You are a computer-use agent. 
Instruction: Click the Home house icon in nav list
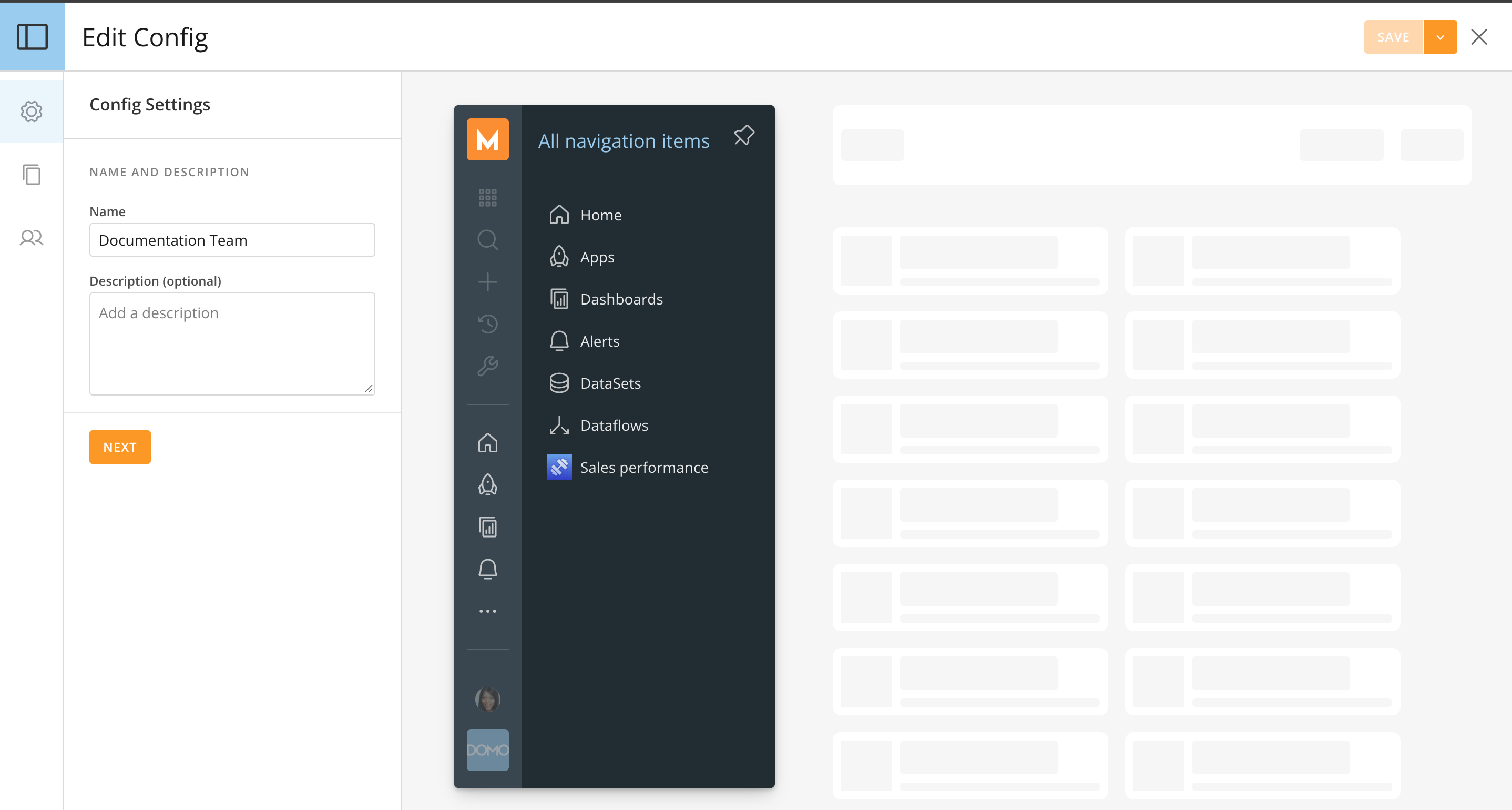(559, 215)
